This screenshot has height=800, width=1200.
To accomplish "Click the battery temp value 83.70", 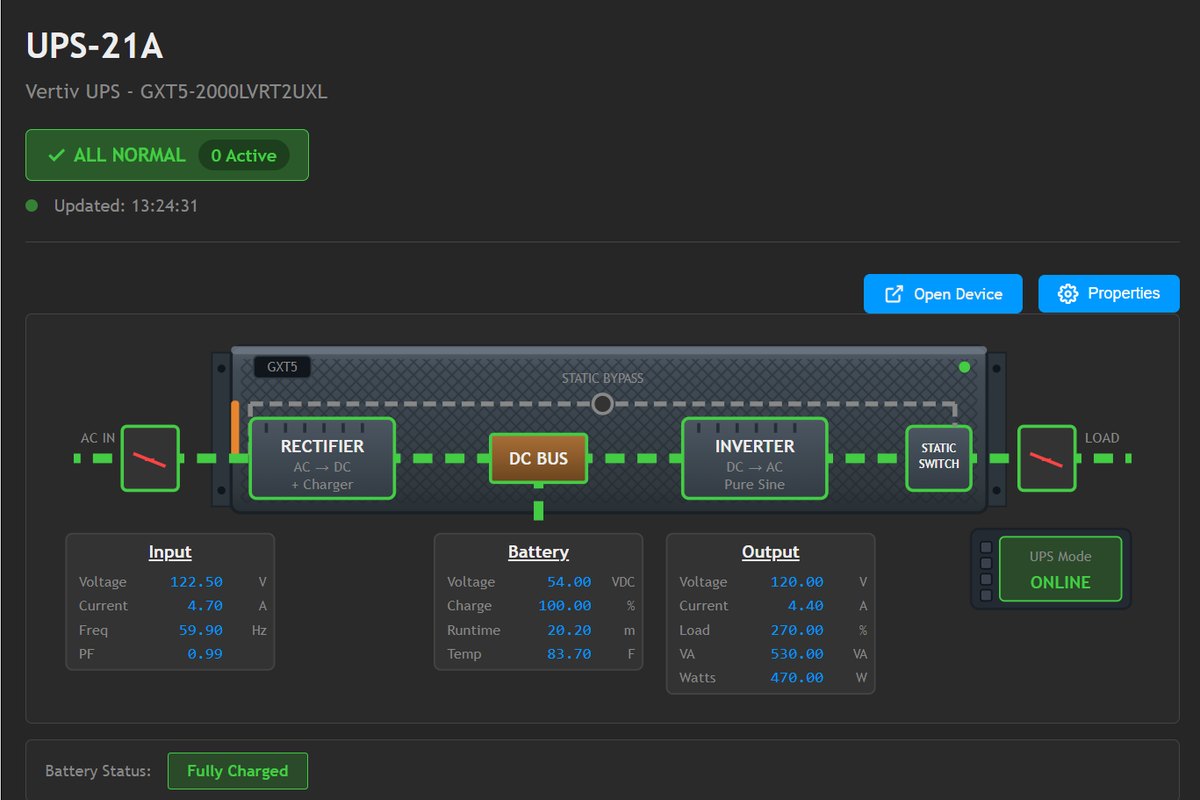I will point(569,654).
